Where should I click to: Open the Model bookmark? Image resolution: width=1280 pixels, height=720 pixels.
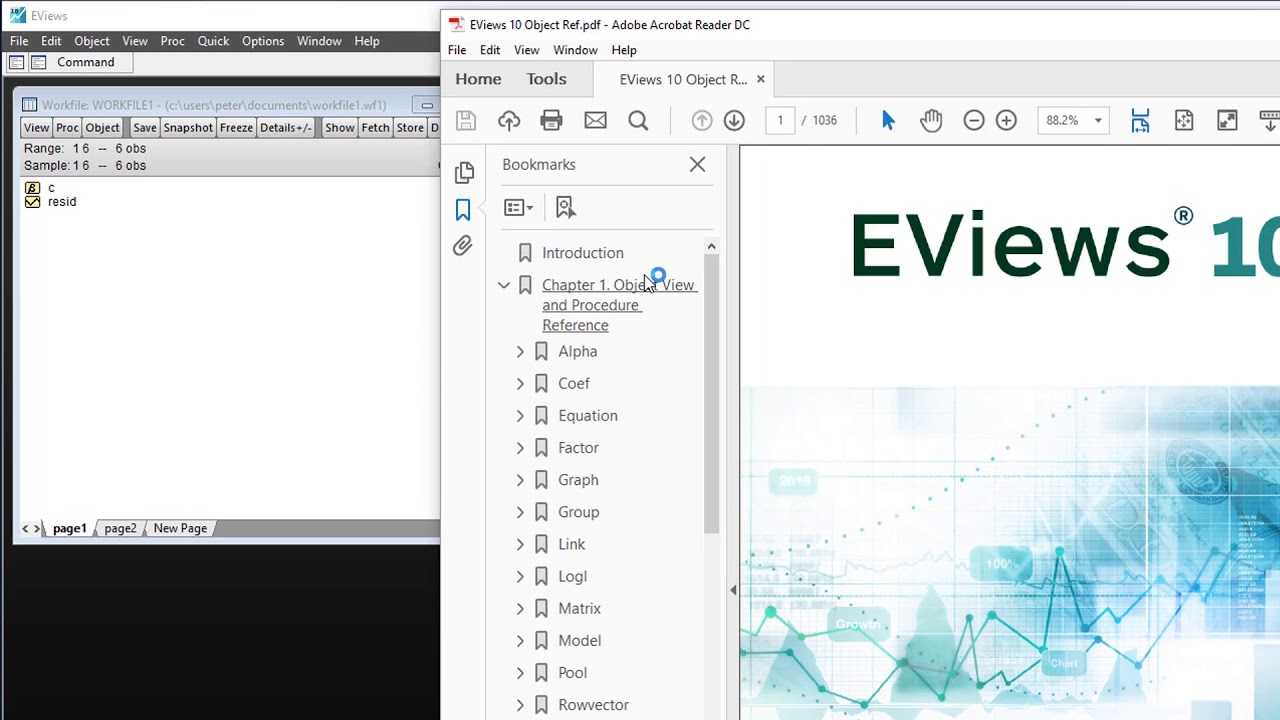click(579, 641)
